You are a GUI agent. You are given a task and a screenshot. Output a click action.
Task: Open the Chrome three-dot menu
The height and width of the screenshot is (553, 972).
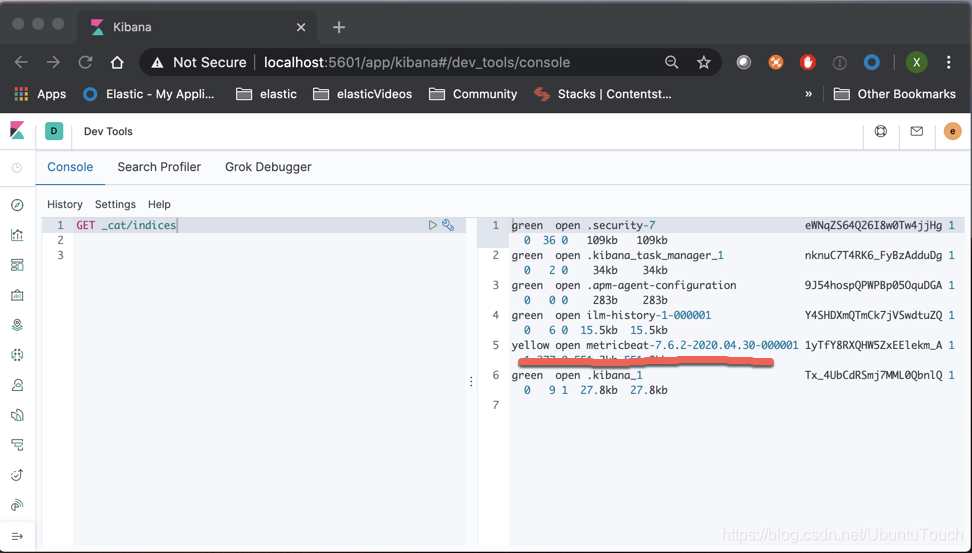[x=948, y=62]
